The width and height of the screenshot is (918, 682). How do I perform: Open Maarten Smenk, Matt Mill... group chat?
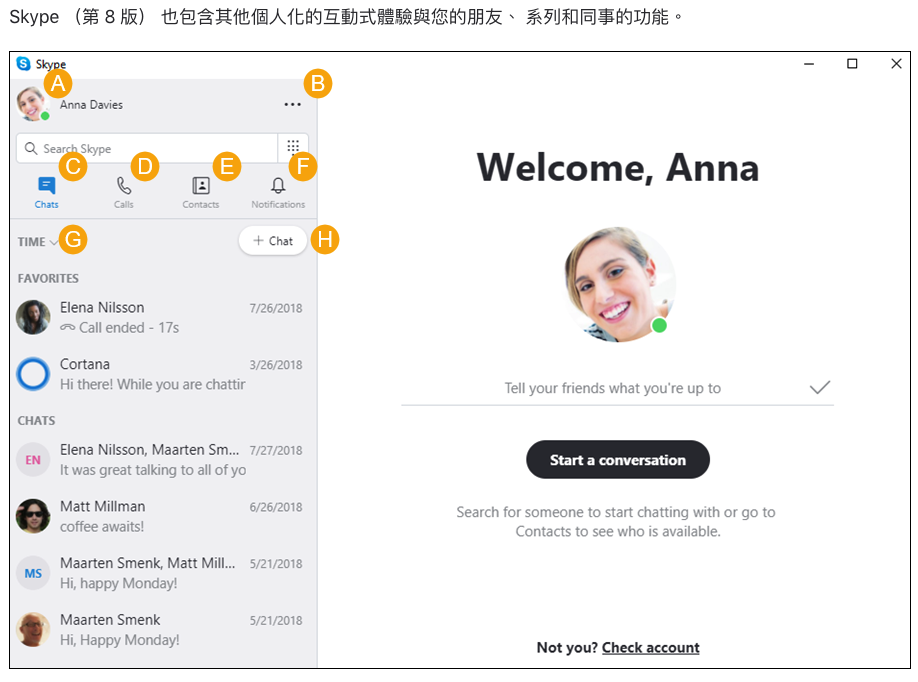point(163,573)
